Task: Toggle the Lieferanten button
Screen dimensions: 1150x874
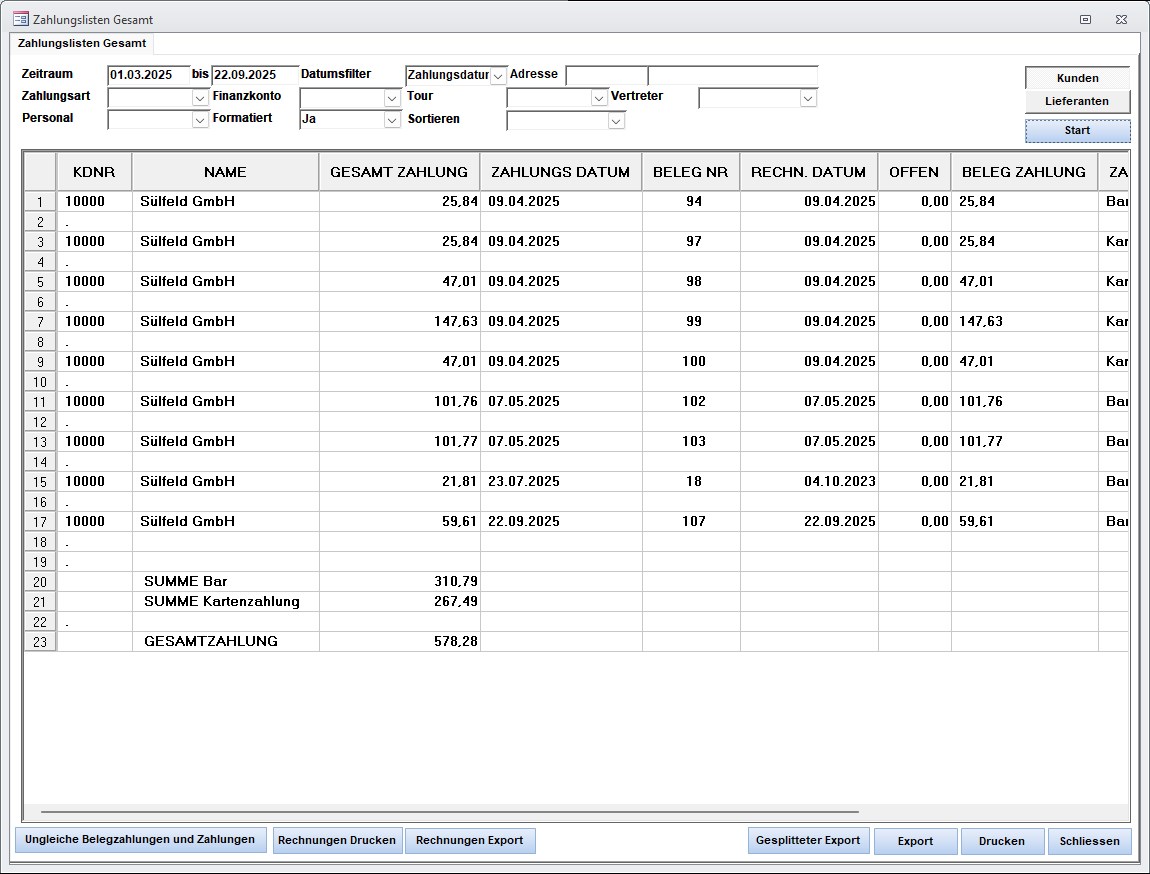Action: (x=1077, y=101)
